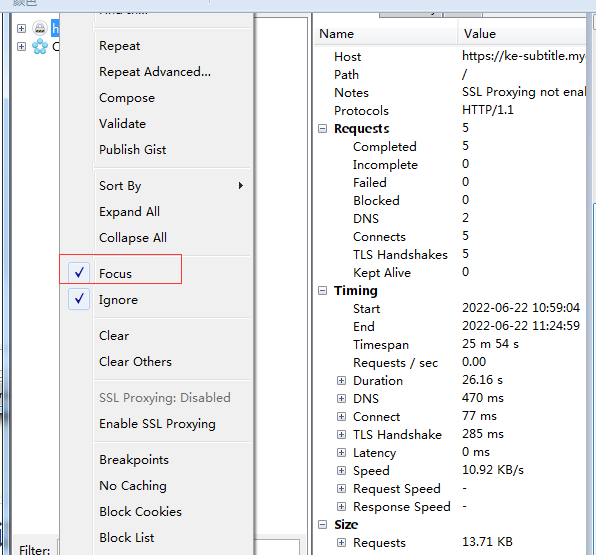Expand the second tree node
Screen dimensions: 596x555
(22, 47)
